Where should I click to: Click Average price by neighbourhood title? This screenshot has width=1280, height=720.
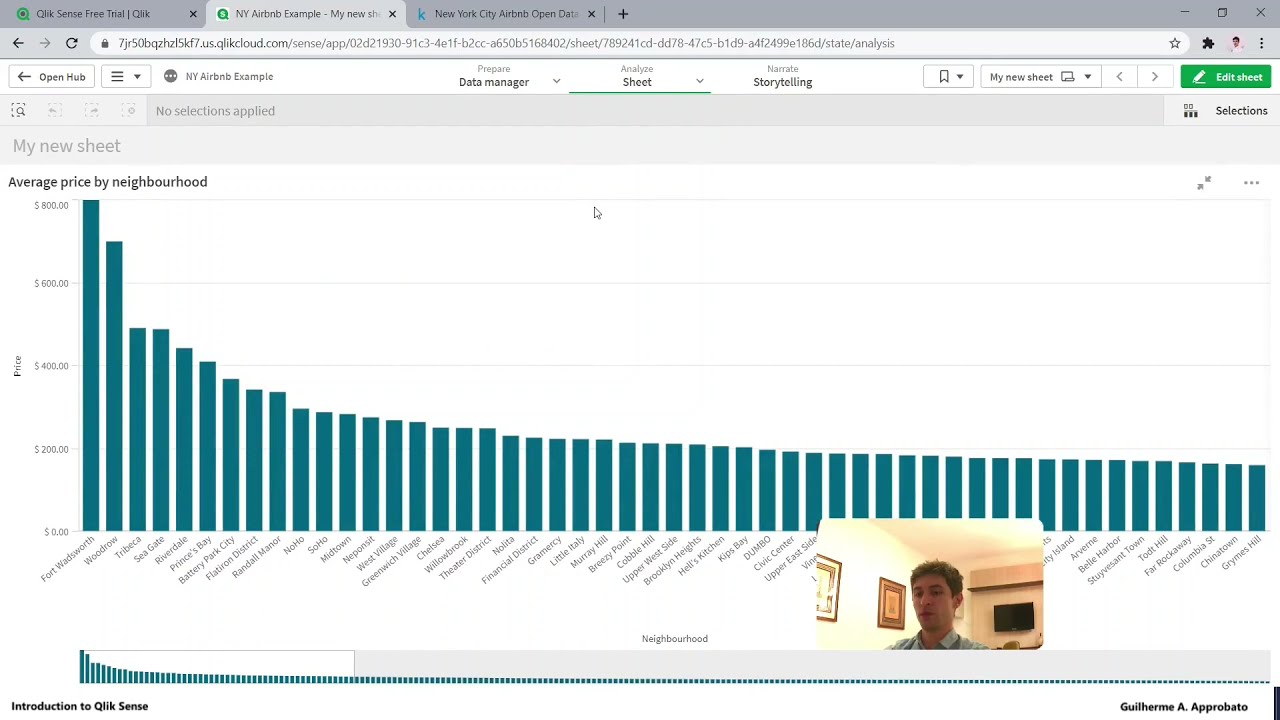pos(108,182)
